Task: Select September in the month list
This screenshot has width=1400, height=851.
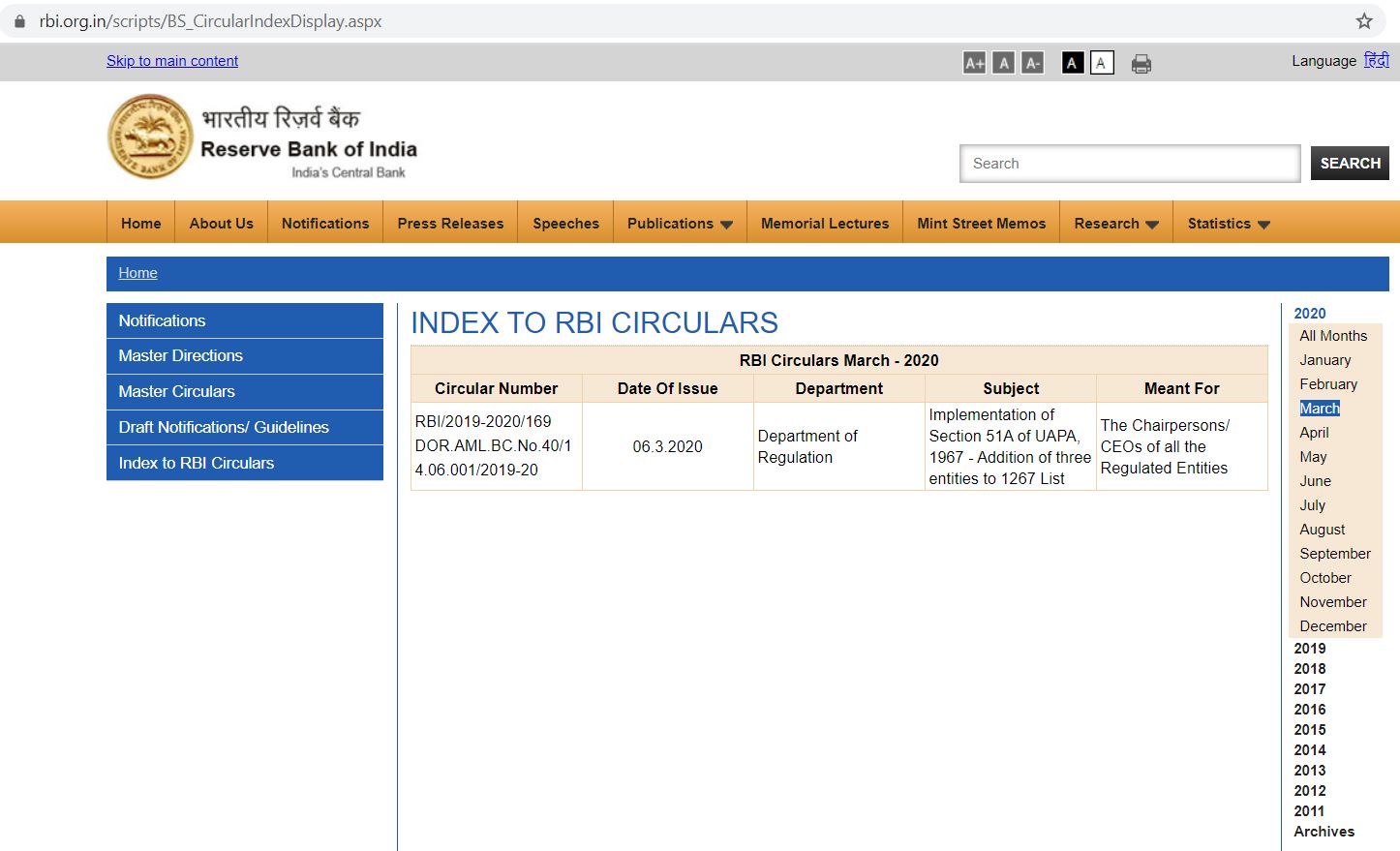Action: point(1335,554)
